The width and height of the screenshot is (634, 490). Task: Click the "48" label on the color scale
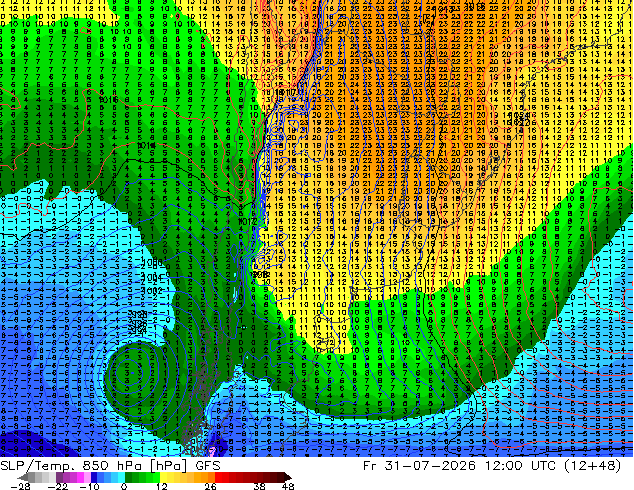(x=288, y=486)
